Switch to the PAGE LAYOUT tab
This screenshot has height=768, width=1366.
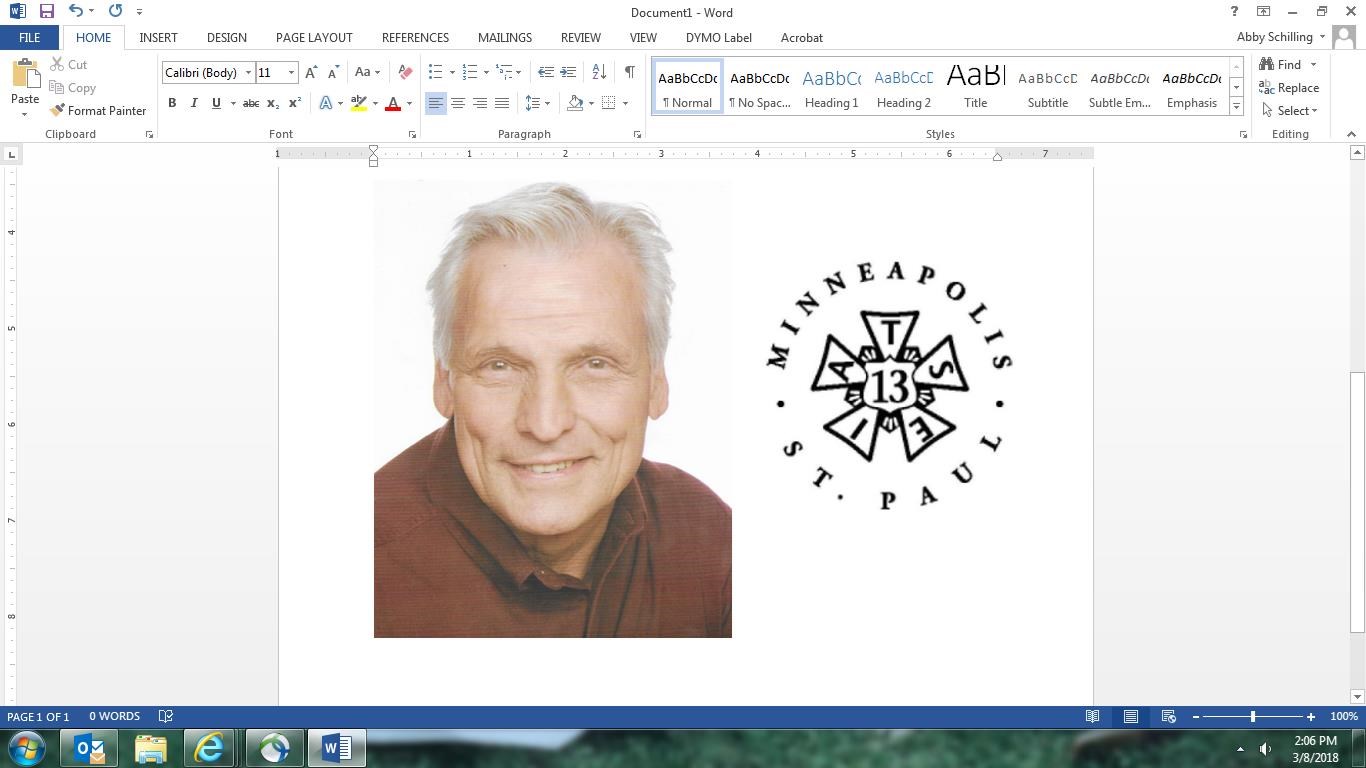[314, 37]
